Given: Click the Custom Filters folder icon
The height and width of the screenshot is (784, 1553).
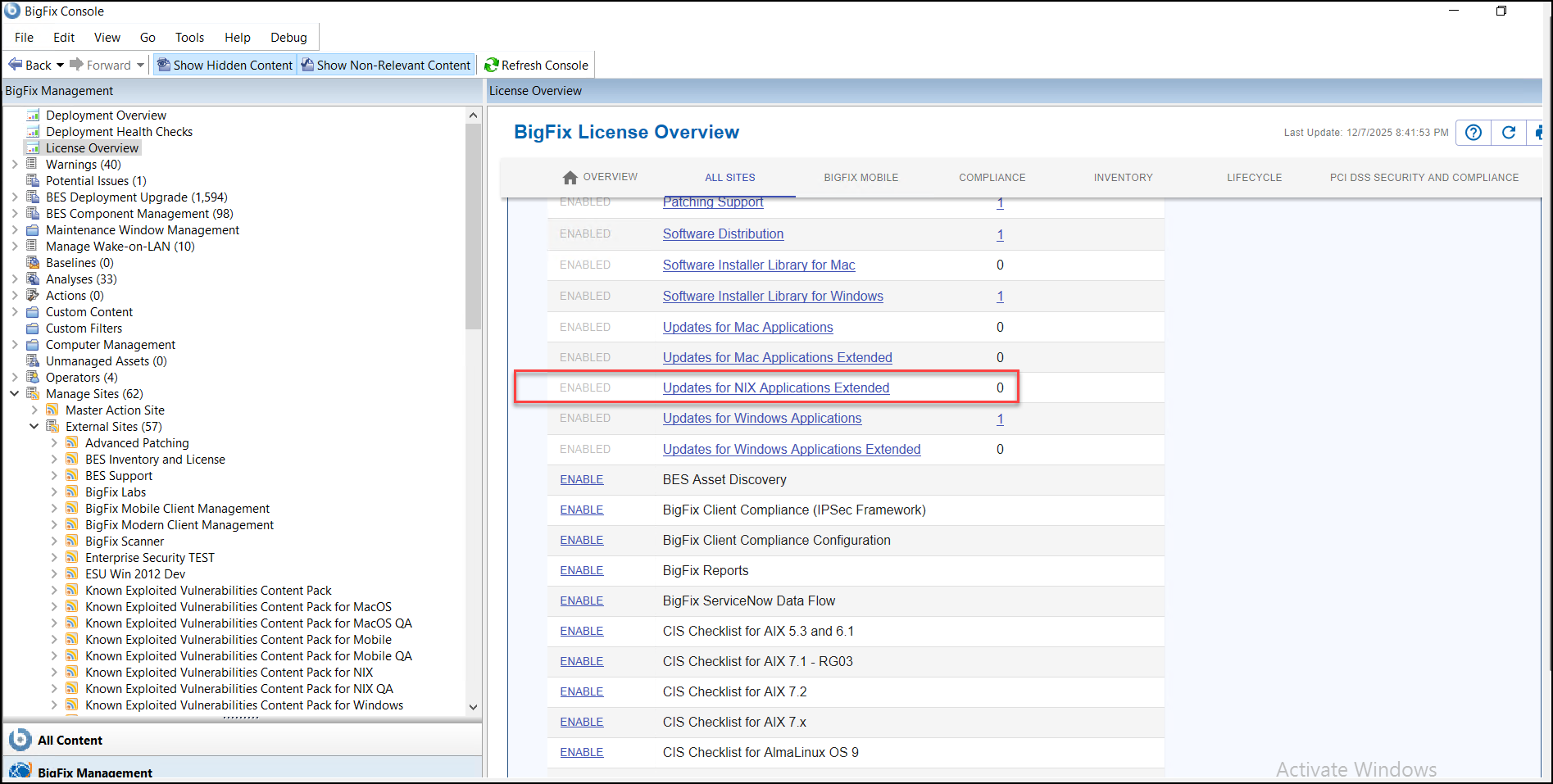Looking at the screenshot, I should coord(33,329).
